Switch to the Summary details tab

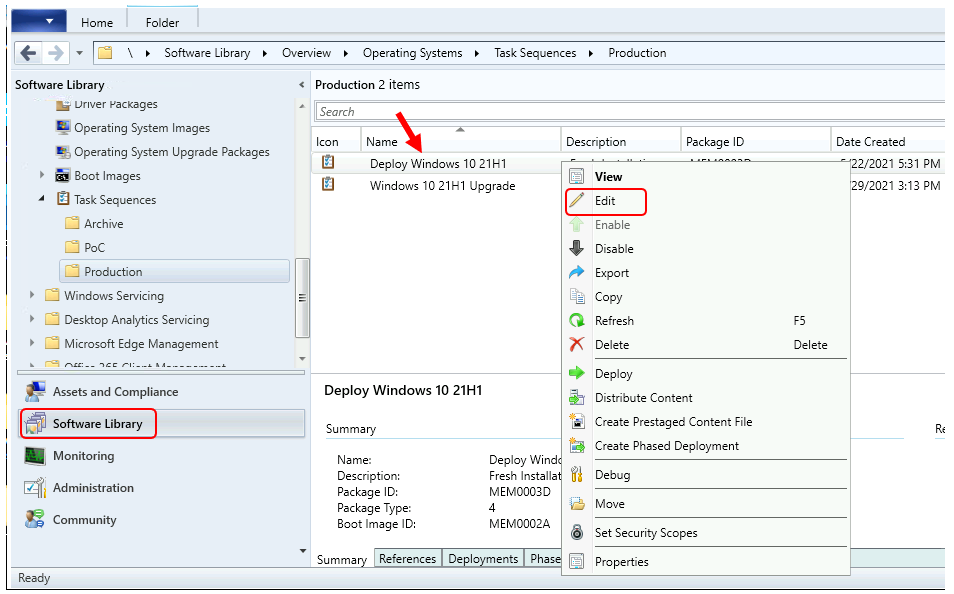pyautogui.click(x=341, y=559)
